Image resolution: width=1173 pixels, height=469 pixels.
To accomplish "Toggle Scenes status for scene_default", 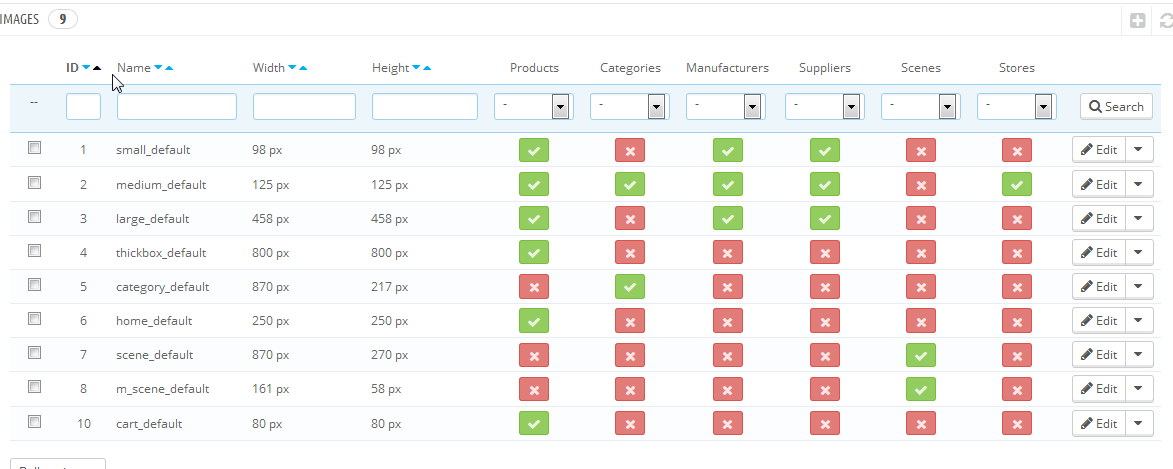I will (x=920, y=355).
